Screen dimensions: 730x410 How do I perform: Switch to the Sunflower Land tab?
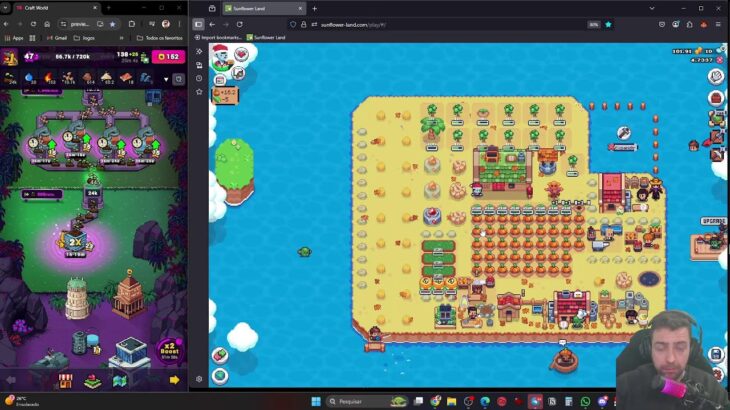click(x=263, y=8)
